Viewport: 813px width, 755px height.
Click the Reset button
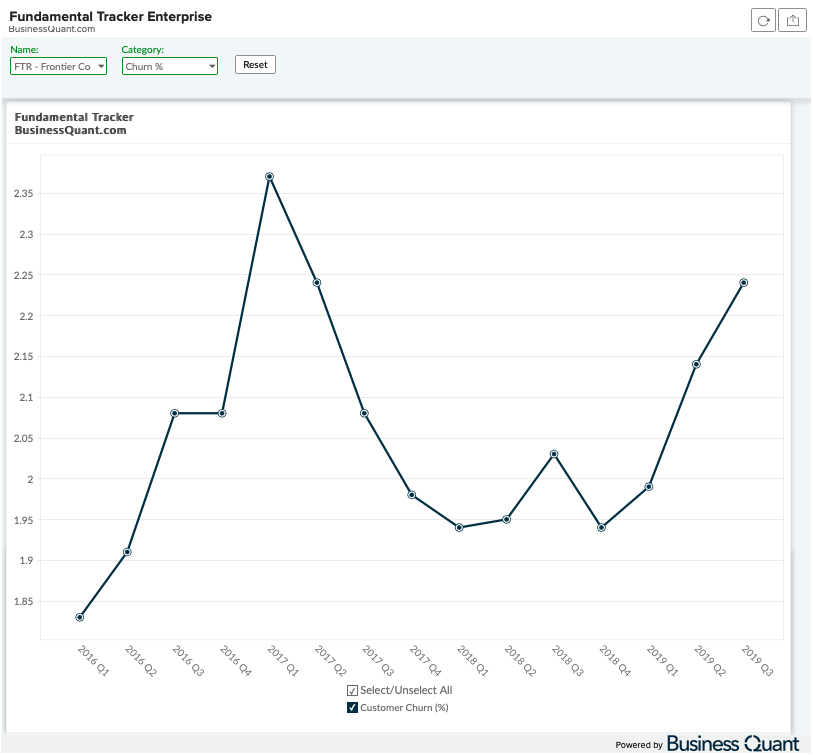[255, 65]
